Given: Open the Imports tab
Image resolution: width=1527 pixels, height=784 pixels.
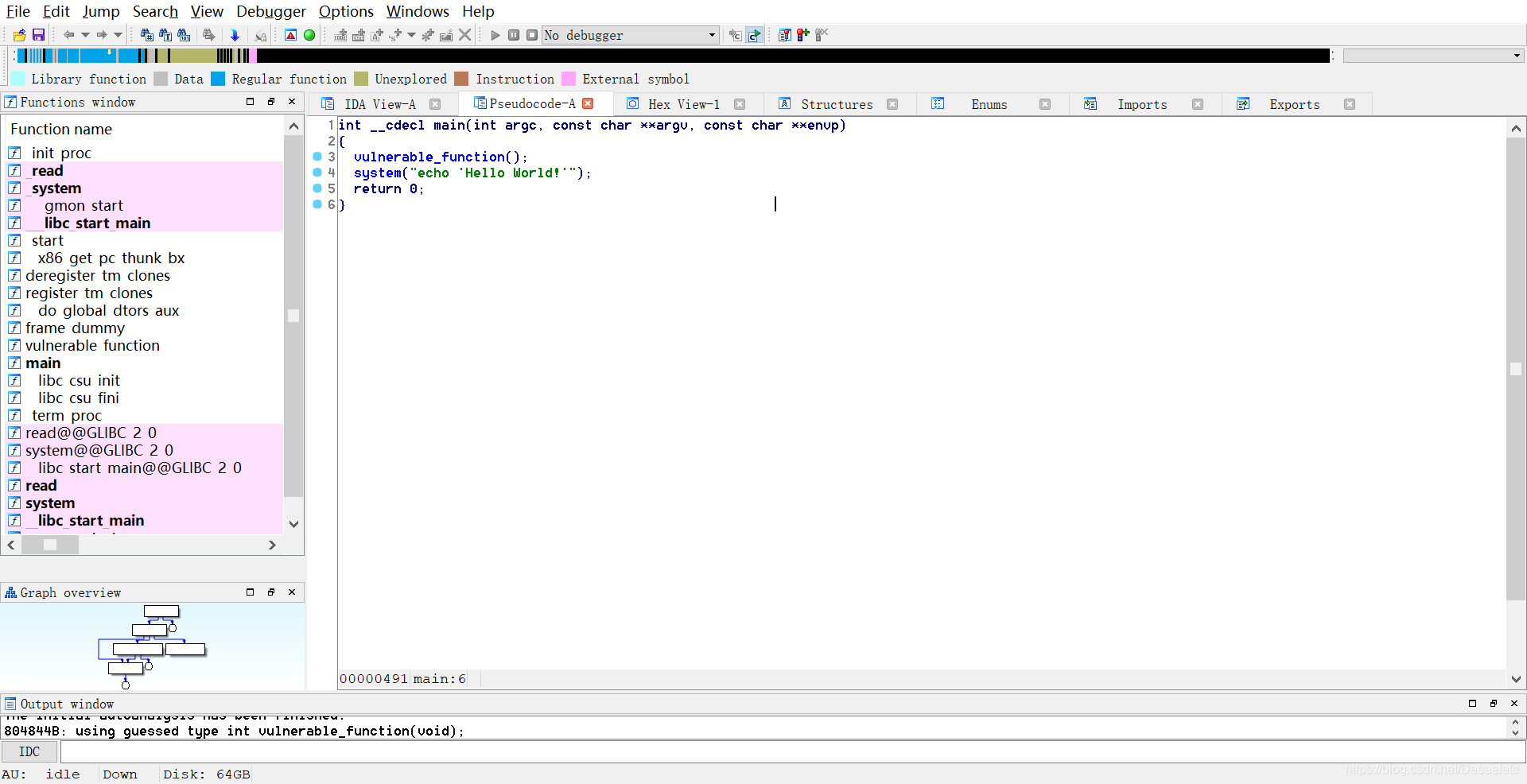Looking at the screenshot, I should click(1142, 104).
